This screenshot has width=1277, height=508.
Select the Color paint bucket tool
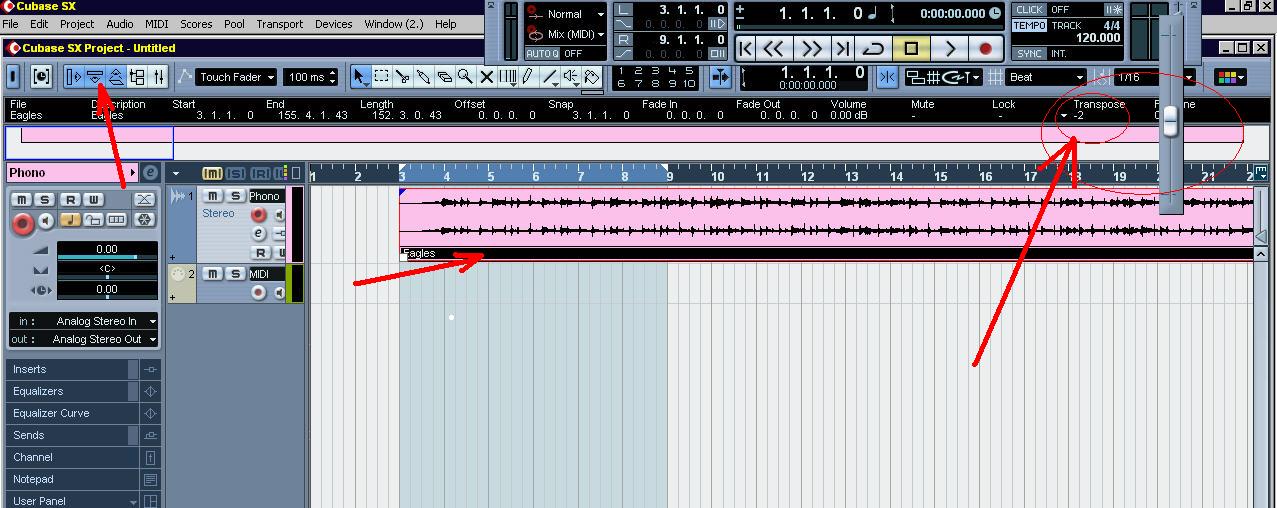tap(592, 77)
